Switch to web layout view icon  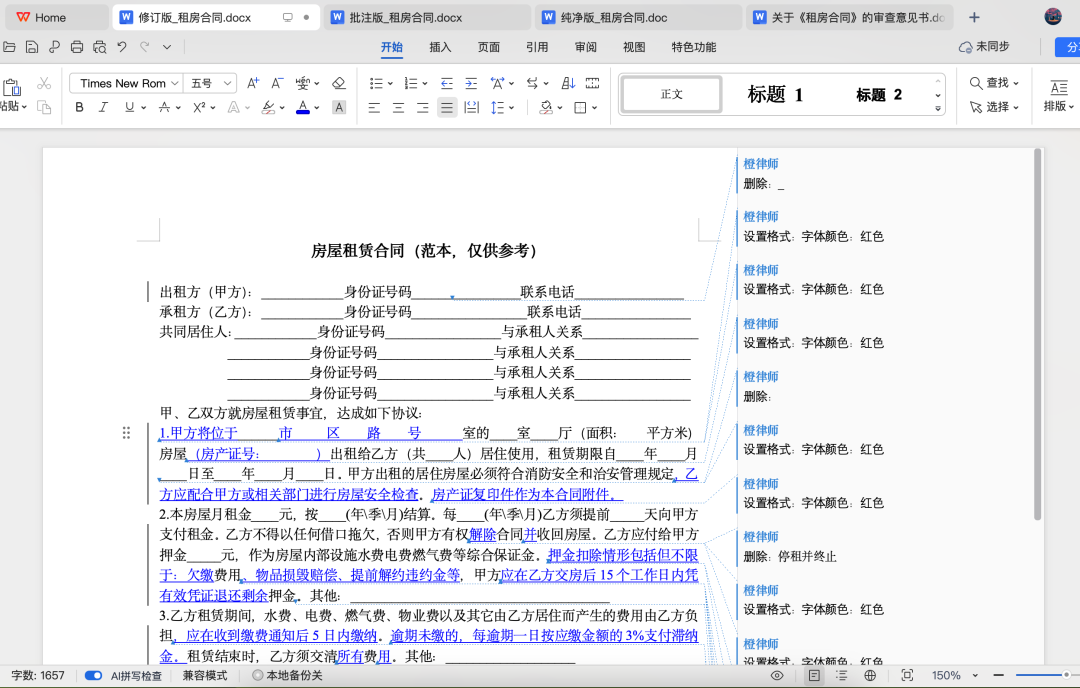pyautogui.click(x=870, y=676)
